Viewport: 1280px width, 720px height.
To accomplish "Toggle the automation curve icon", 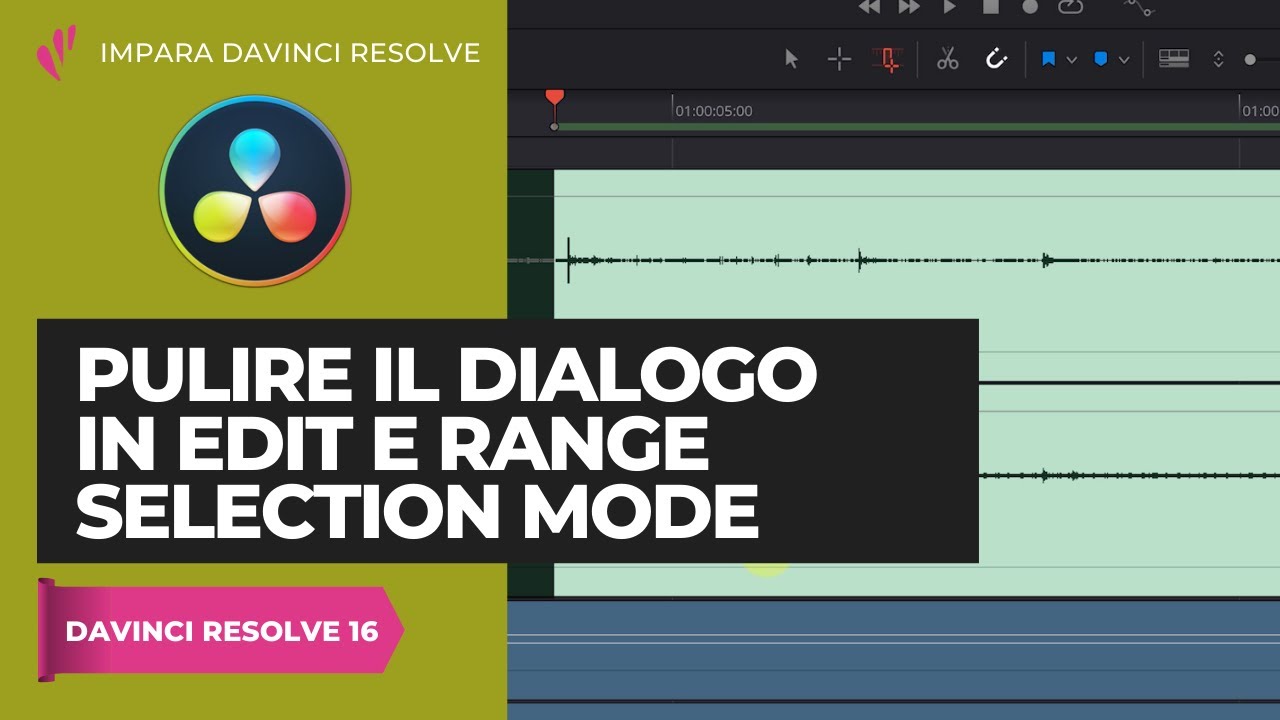I will click(x=1138, y=7).
